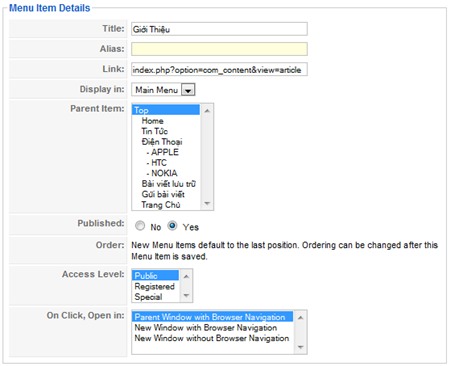
Task: Set Published to Yes
Action: (172, 226)
